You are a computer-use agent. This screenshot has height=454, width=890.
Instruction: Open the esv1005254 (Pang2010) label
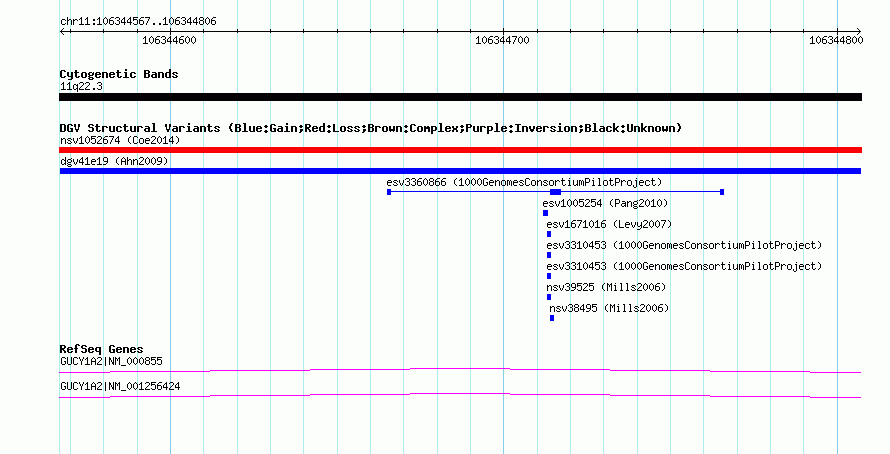pos(605,203)
